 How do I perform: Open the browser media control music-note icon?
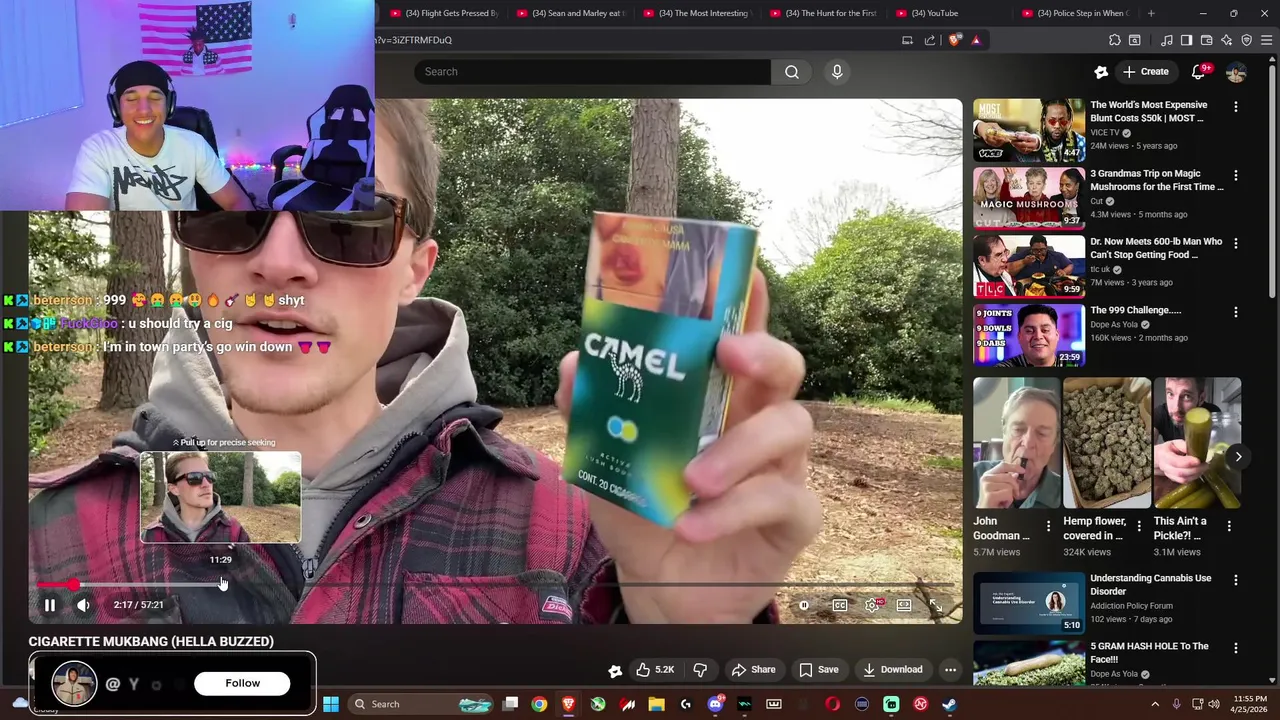point(1166,40)
